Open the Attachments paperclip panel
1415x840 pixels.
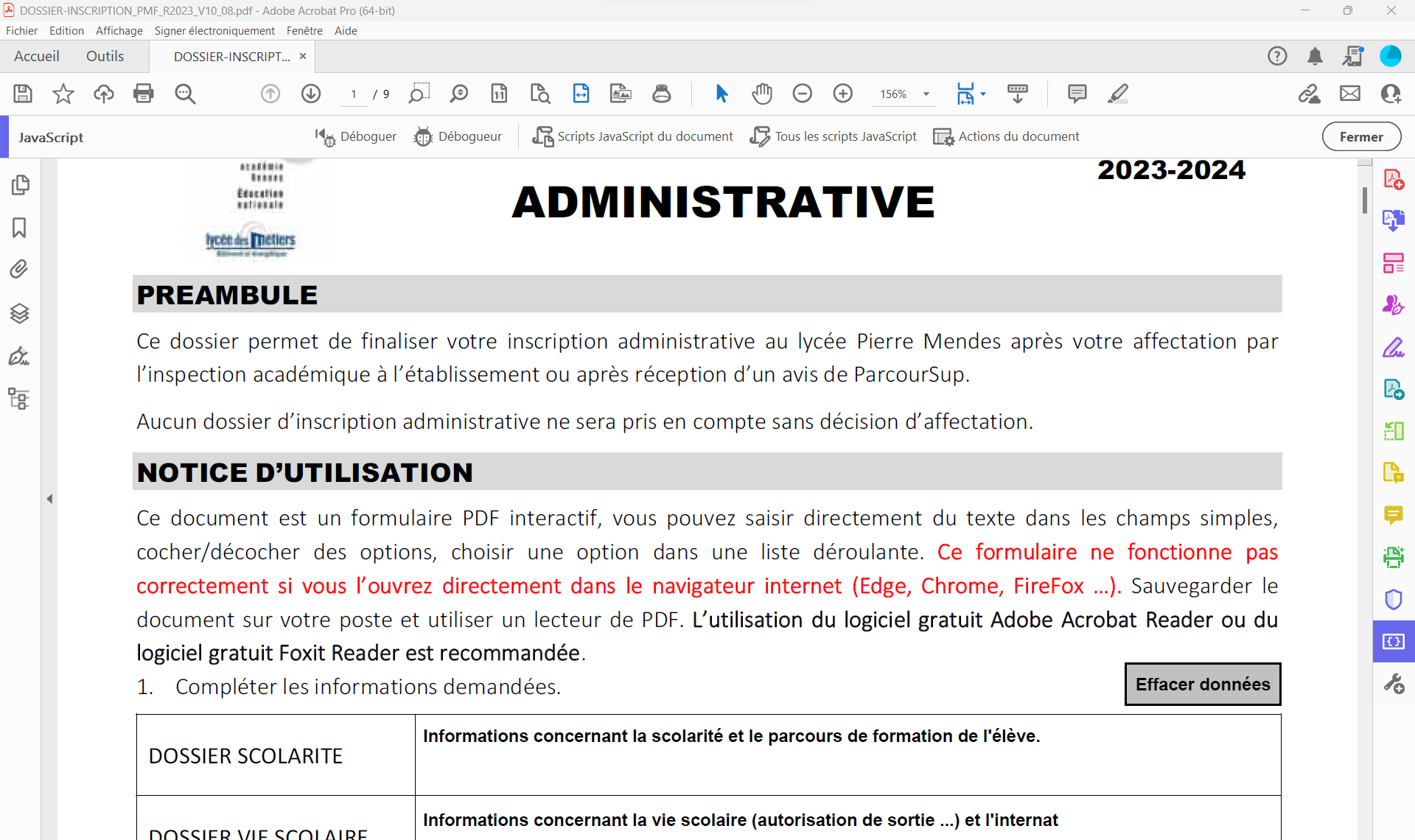coord(20,269)
